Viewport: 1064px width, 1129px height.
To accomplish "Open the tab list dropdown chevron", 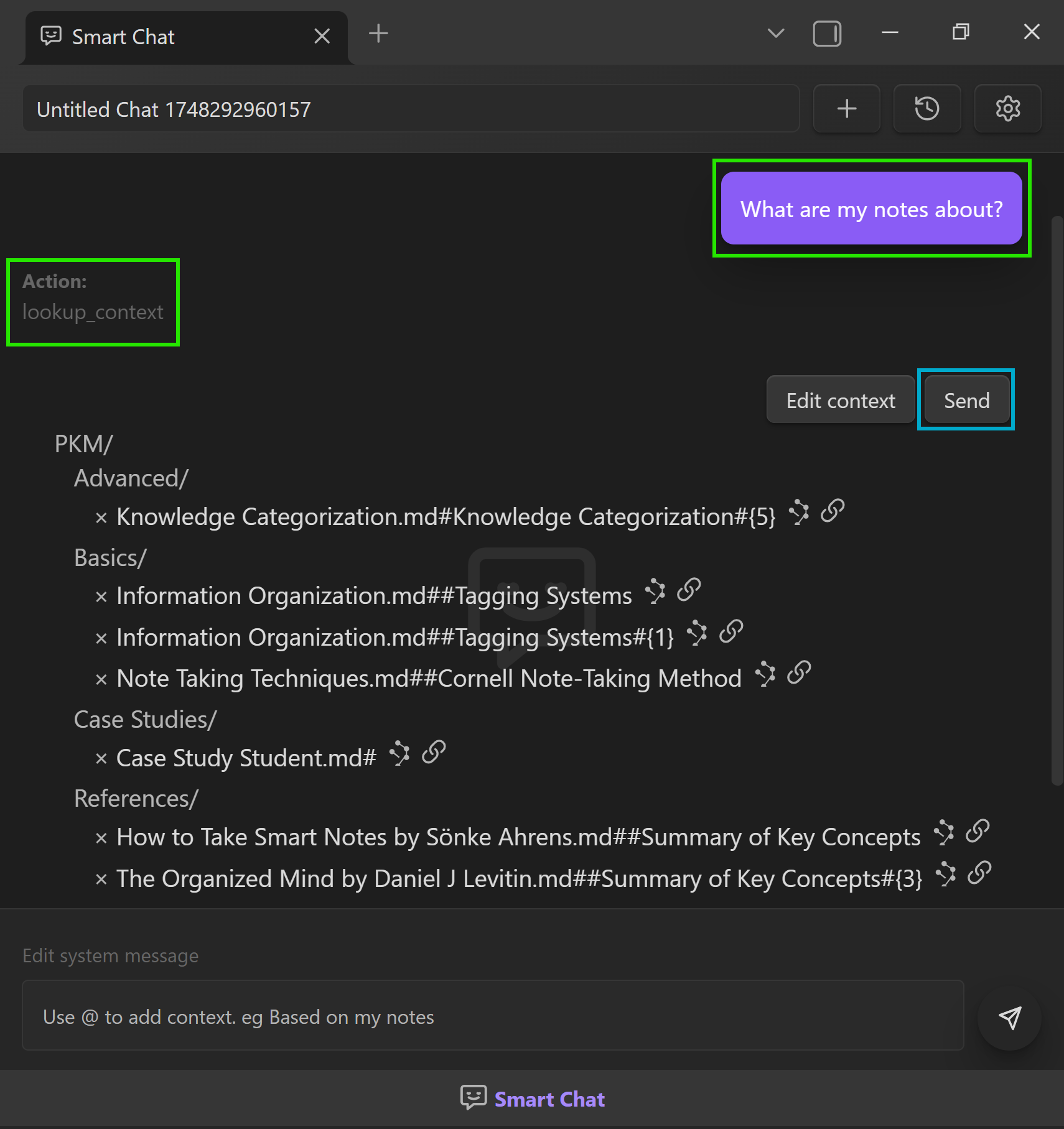I will point(775,34).
